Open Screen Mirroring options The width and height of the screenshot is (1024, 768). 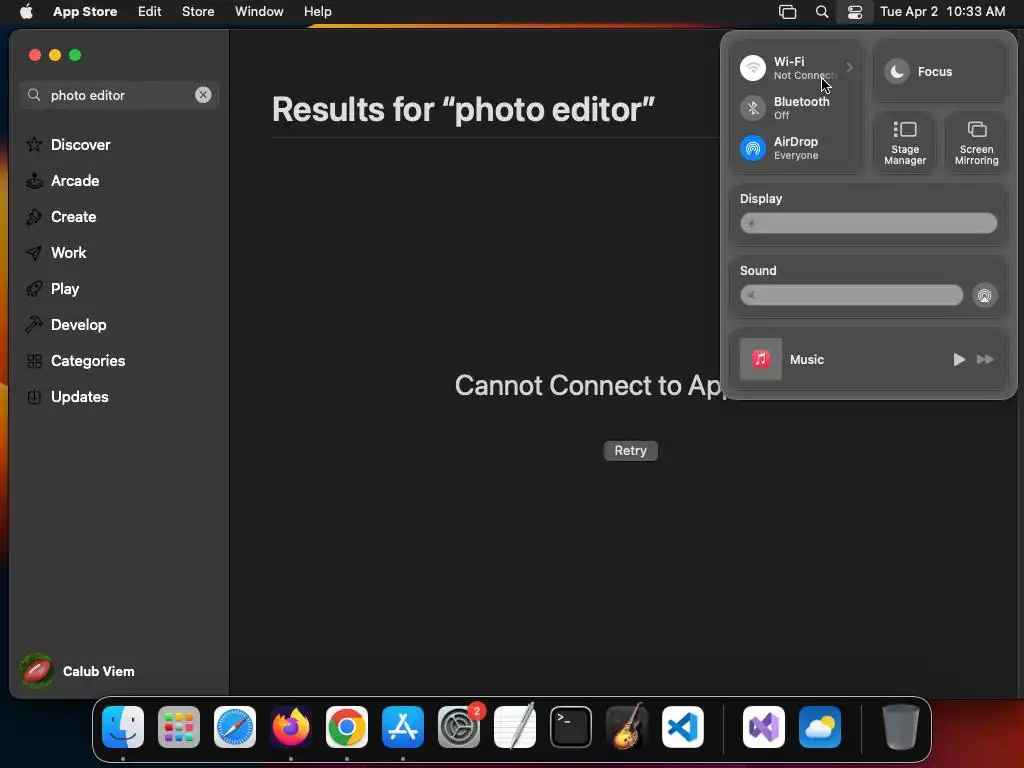[976, 143]
